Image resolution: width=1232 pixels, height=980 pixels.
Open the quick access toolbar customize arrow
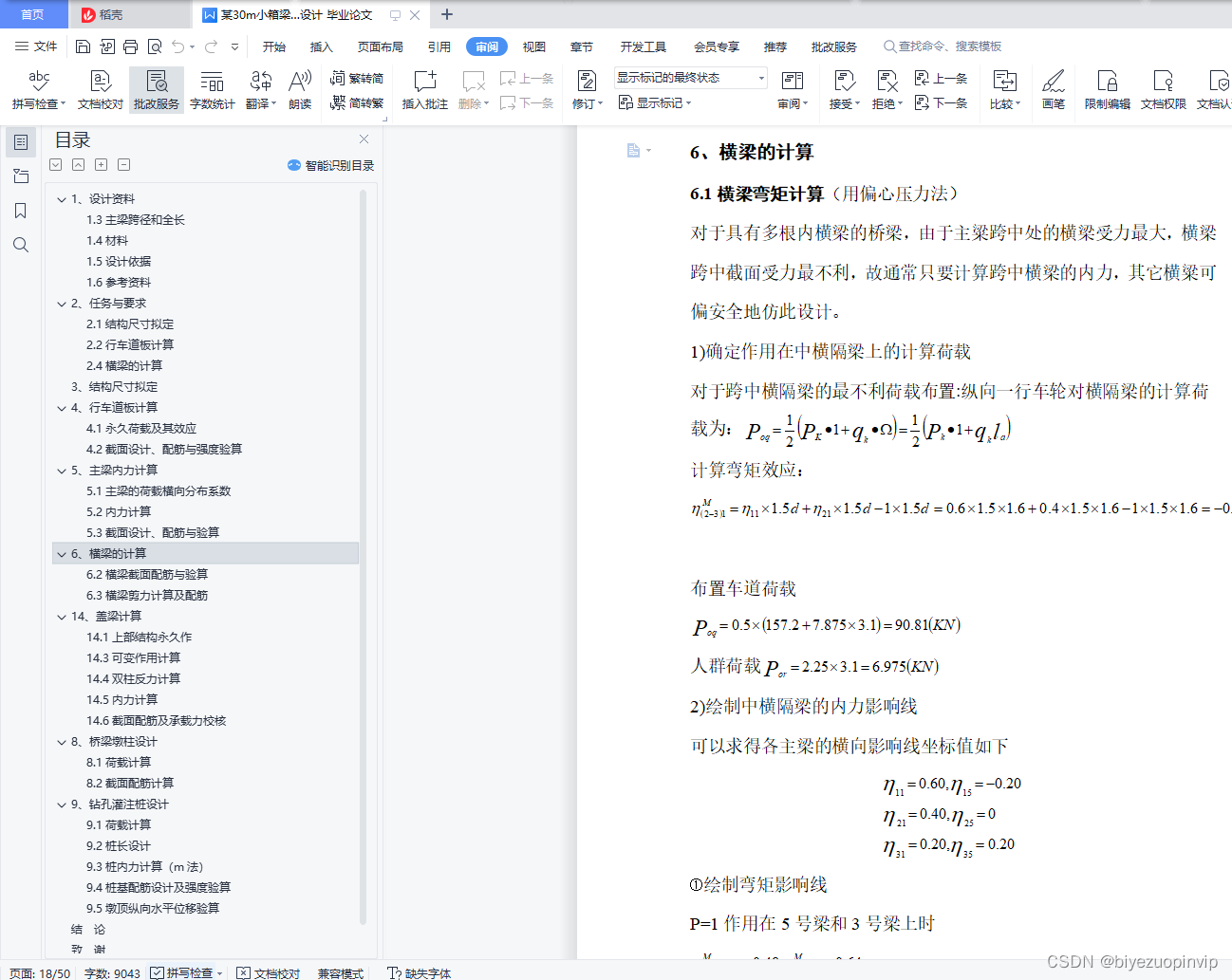click(234, 46)
